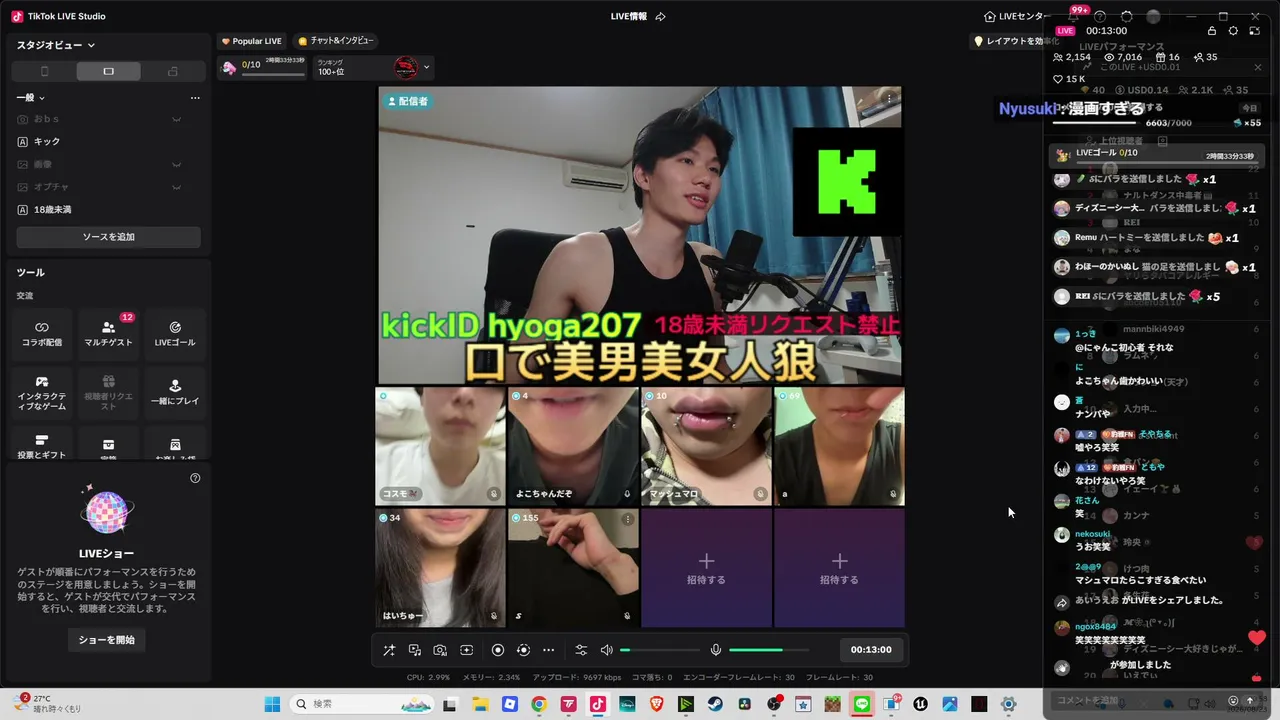Click the レイアウトを効率化 tip

[x=1016, y=41]
